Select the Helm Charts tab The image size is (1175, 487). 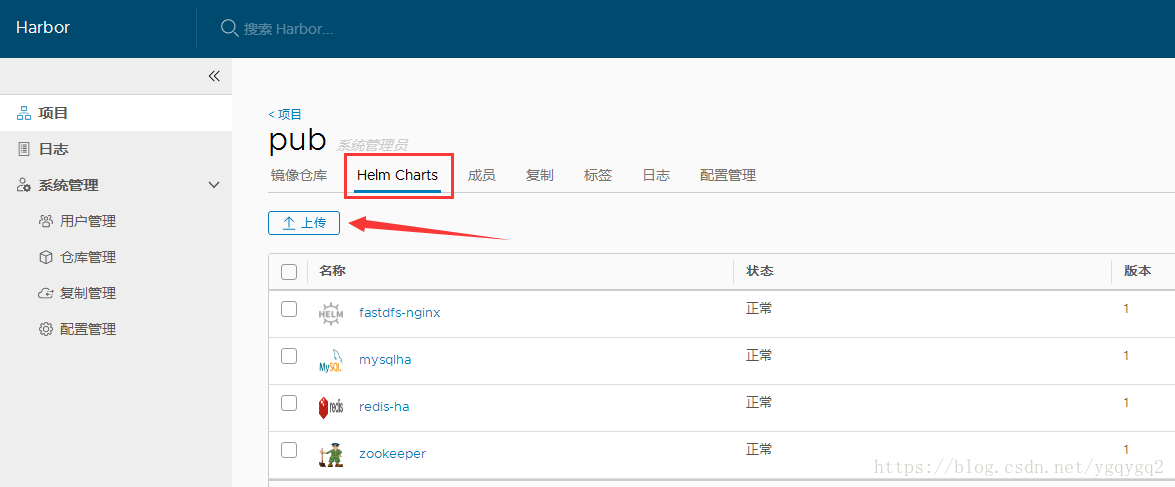click(397, 175)
